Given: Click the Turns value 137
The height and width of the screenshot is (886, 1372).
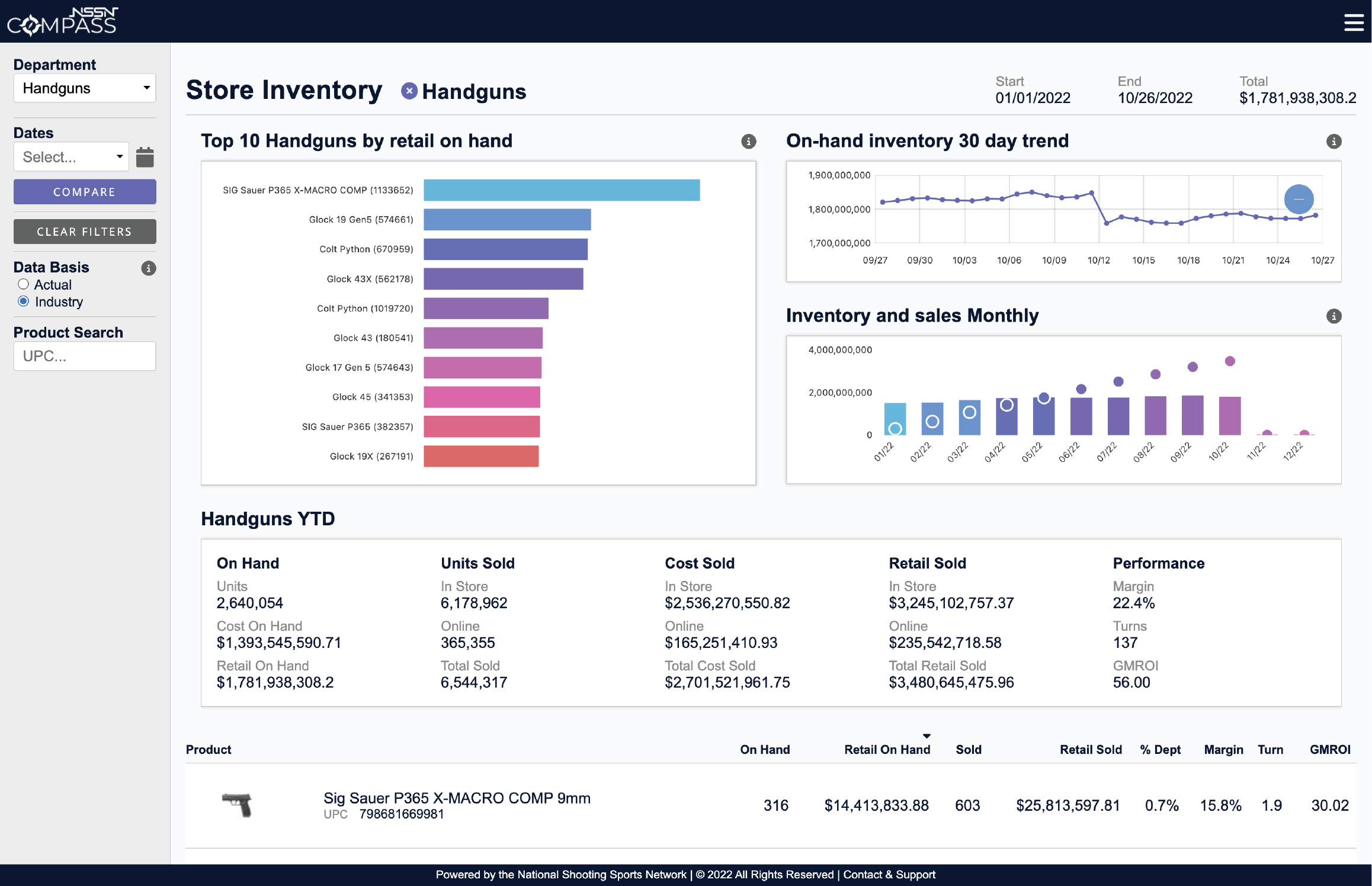Looking at the screenshot, I should point(1125,643).
